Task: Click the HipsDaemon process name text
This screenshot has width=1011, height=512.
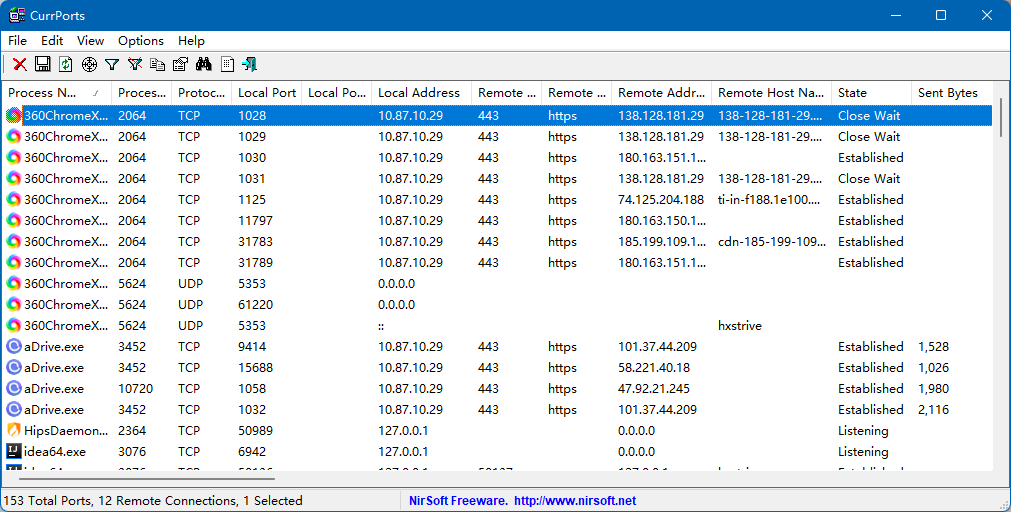Action: [x=66, y=430]
